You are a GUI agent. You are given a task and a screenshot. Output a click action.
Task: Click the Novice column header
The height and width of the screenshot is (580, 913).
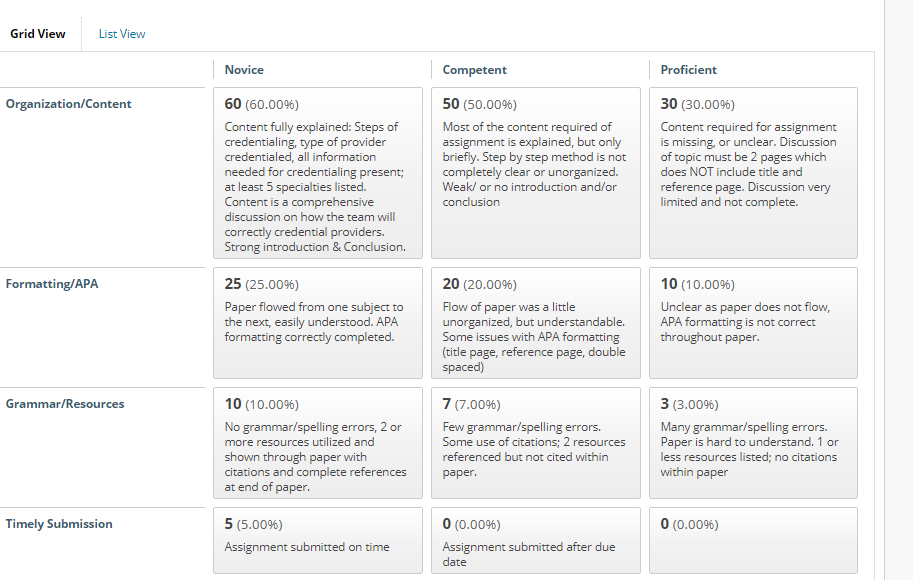244,70
